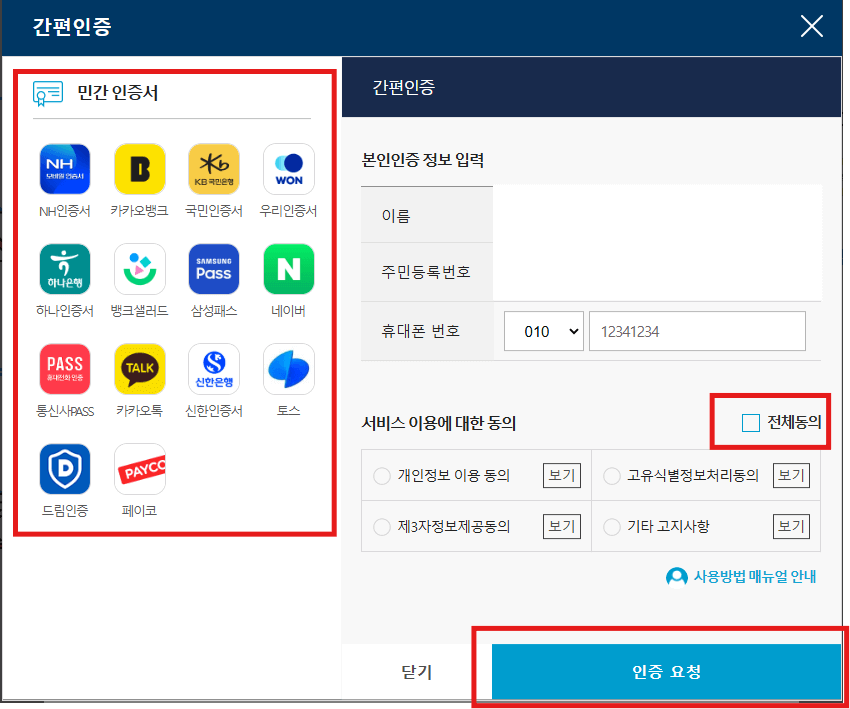Click the 민간 인증서 certificate header icon
This screenshot has width=850, height=709.
point(48,93)
